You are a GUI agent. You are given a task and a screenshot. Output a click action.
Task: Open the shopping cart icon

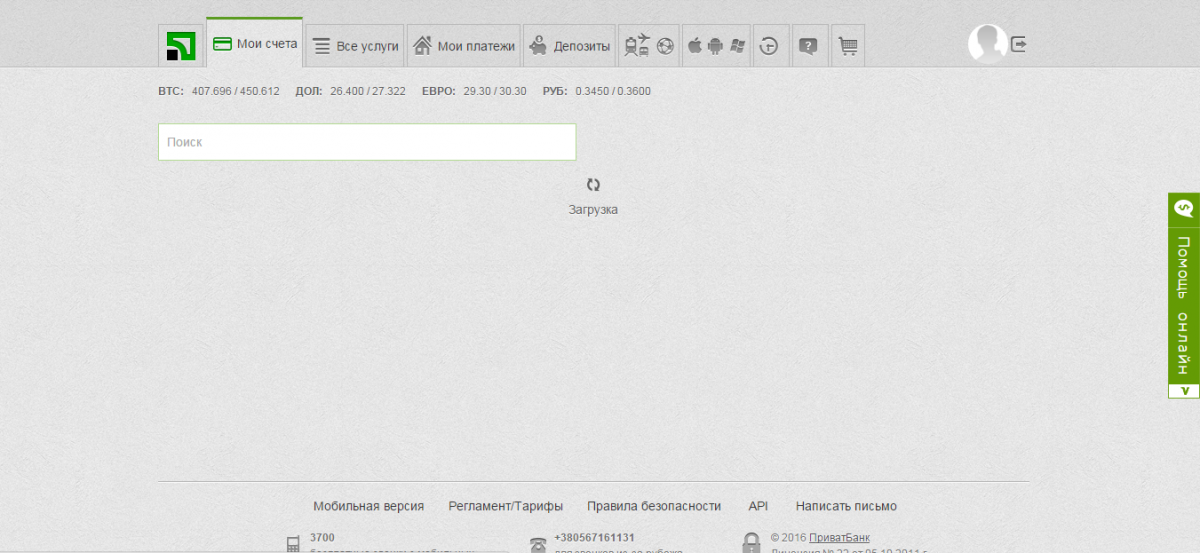[x=848, y=46]
